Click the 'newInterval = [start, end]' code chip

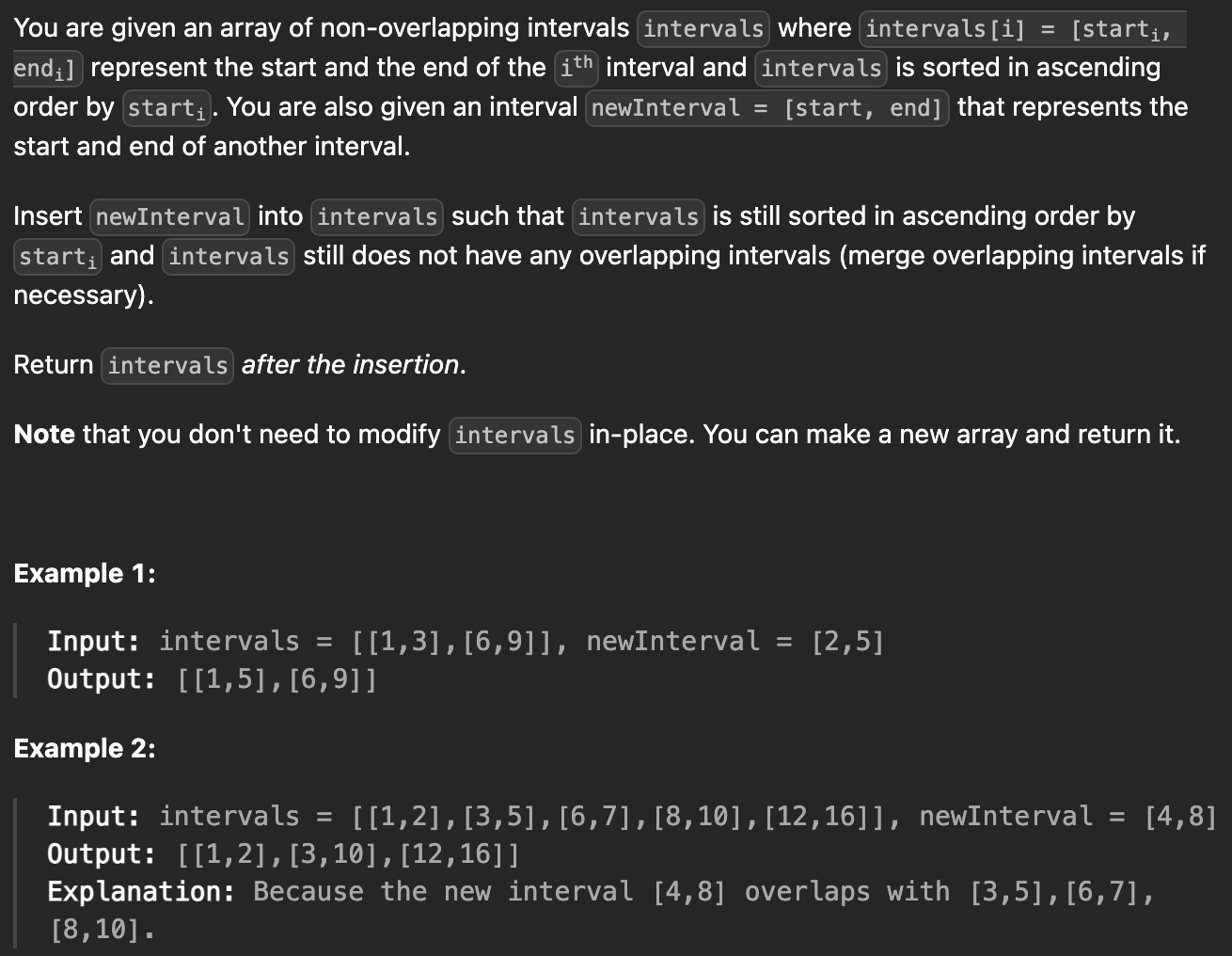(x=766, y=108)
